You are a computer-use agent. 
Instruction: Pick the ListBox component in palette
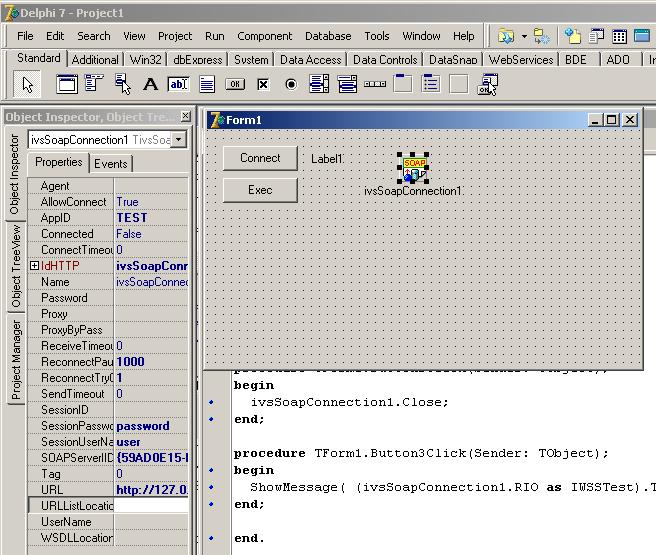point(319,85)
